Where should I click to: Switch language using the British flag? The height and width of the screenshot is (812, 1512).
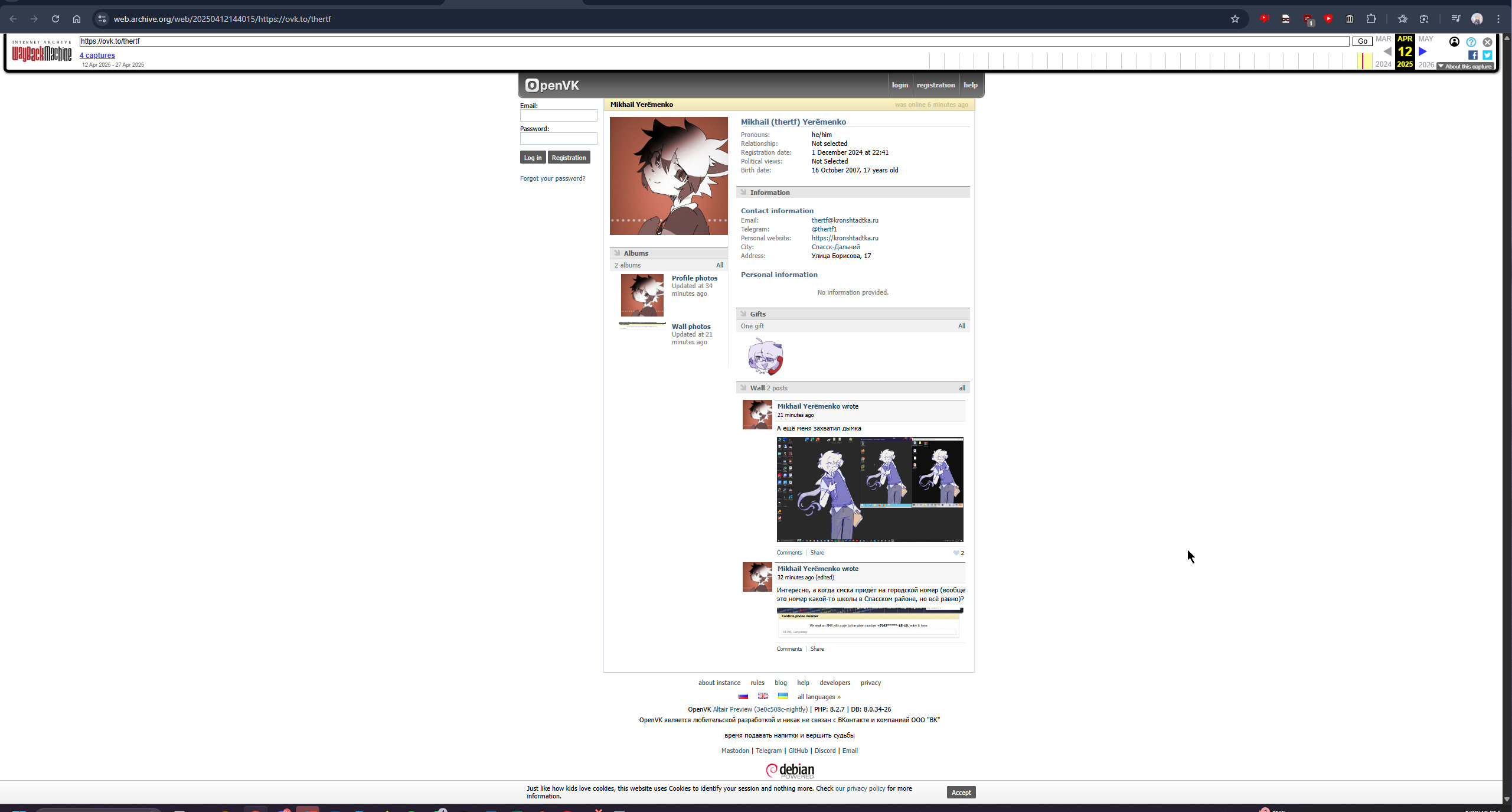click(x=763, y=696)
